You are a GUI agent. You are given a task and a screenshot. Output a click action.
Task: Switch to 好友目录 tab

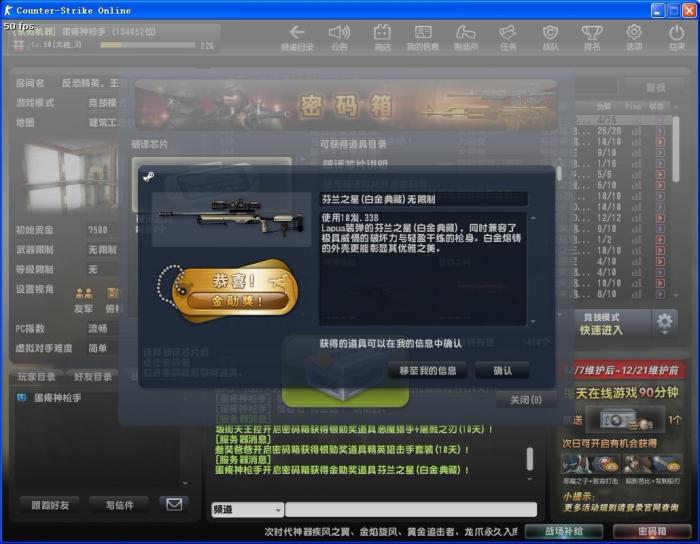tap(93, 377)
